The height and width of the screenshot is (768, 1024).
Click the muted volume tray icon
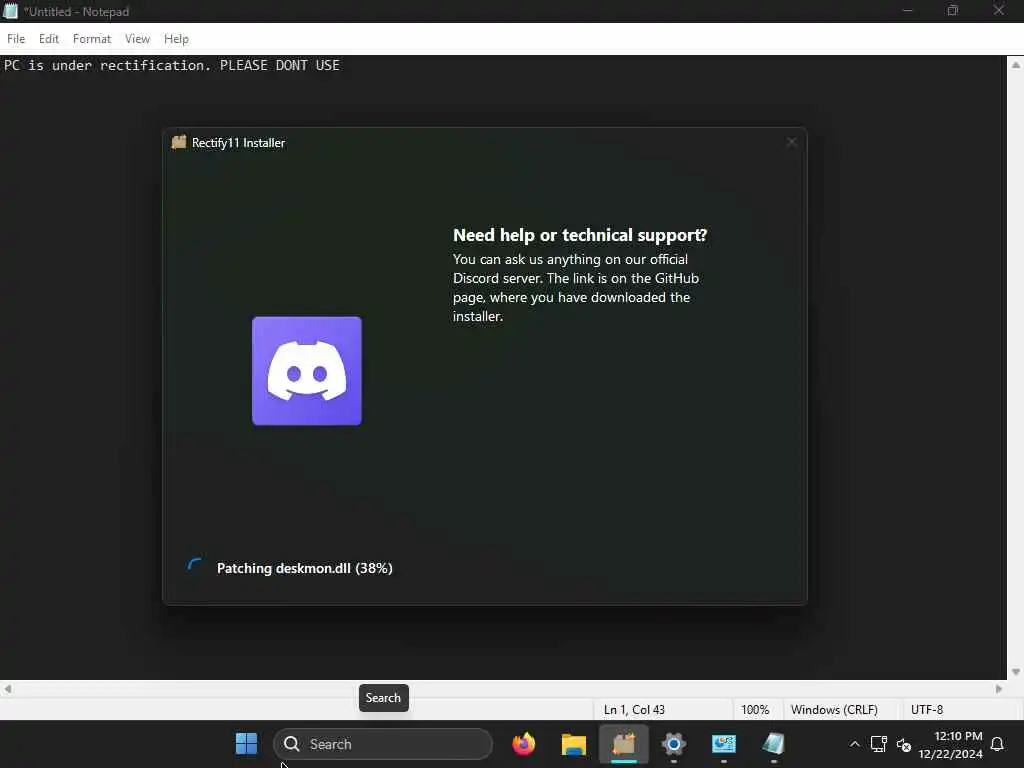point(903,744)
